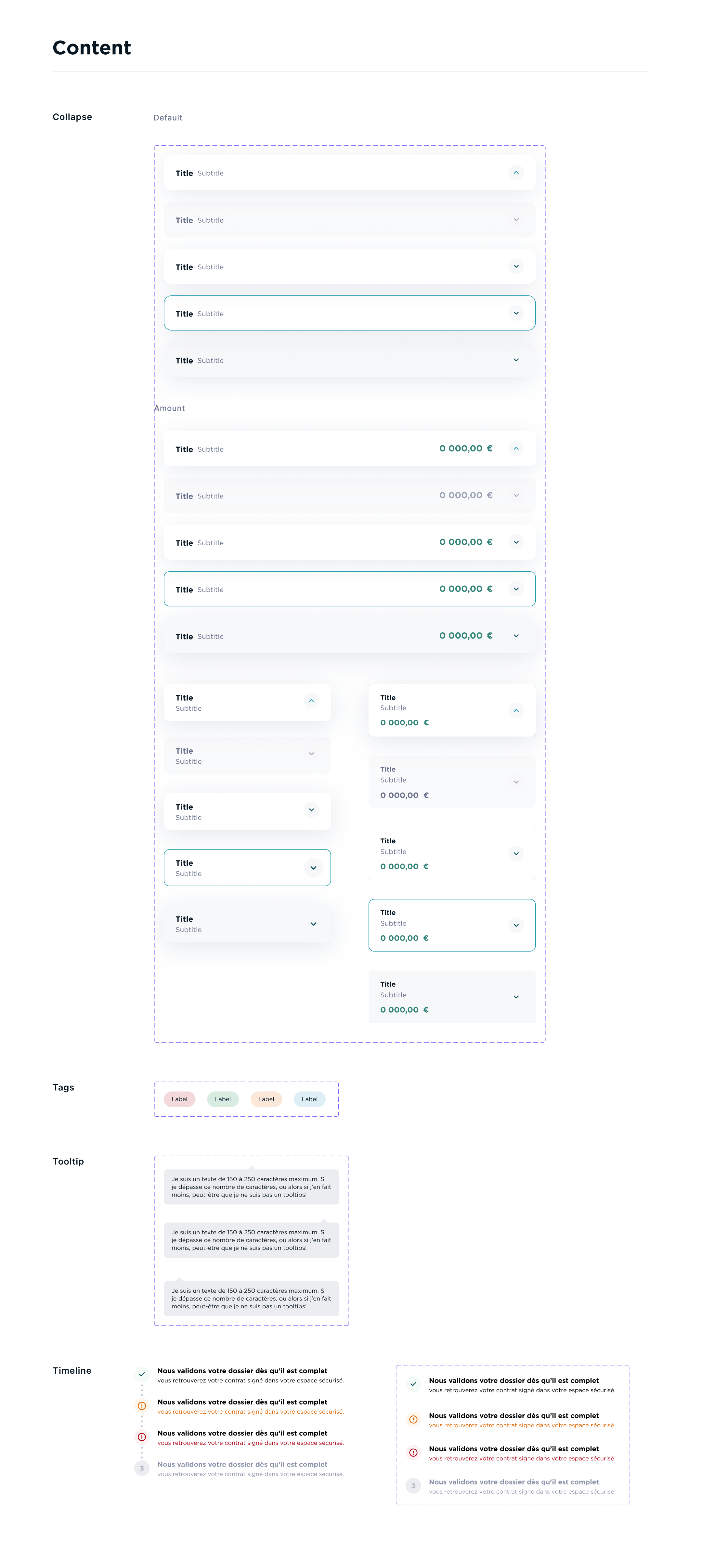
Task: Select the blue Label tag
Action: click(309, 1099)
